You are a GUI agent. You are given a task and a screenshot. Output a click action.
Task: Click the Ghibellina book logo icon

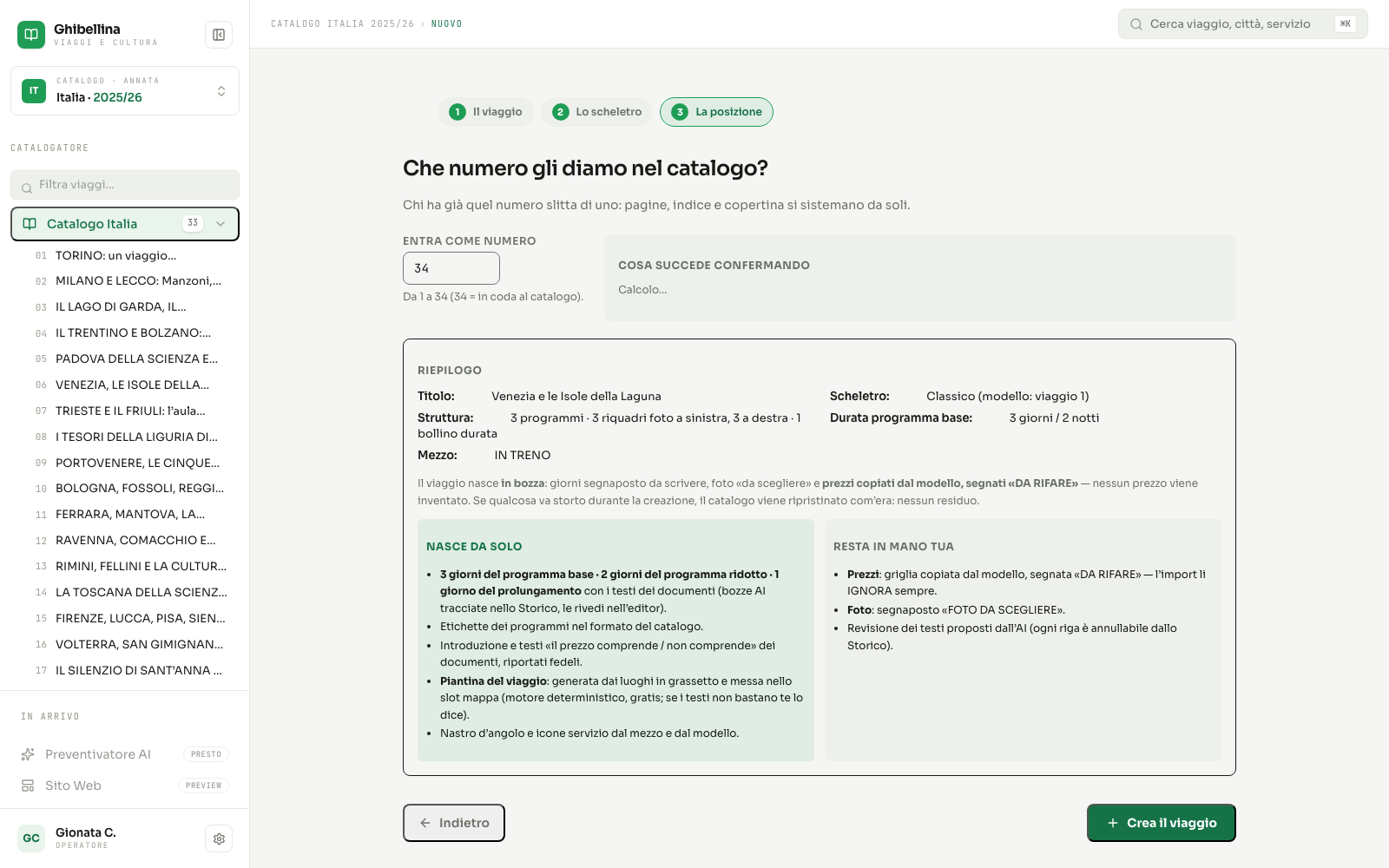pos(31,35)
